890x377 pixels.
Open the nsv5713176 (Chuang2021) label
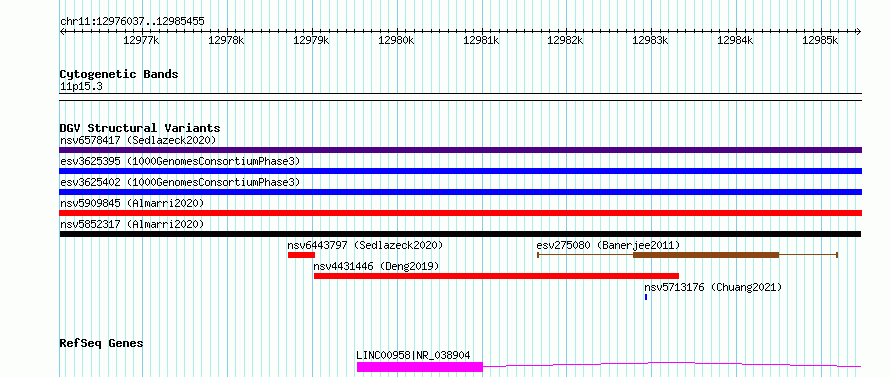713,287
